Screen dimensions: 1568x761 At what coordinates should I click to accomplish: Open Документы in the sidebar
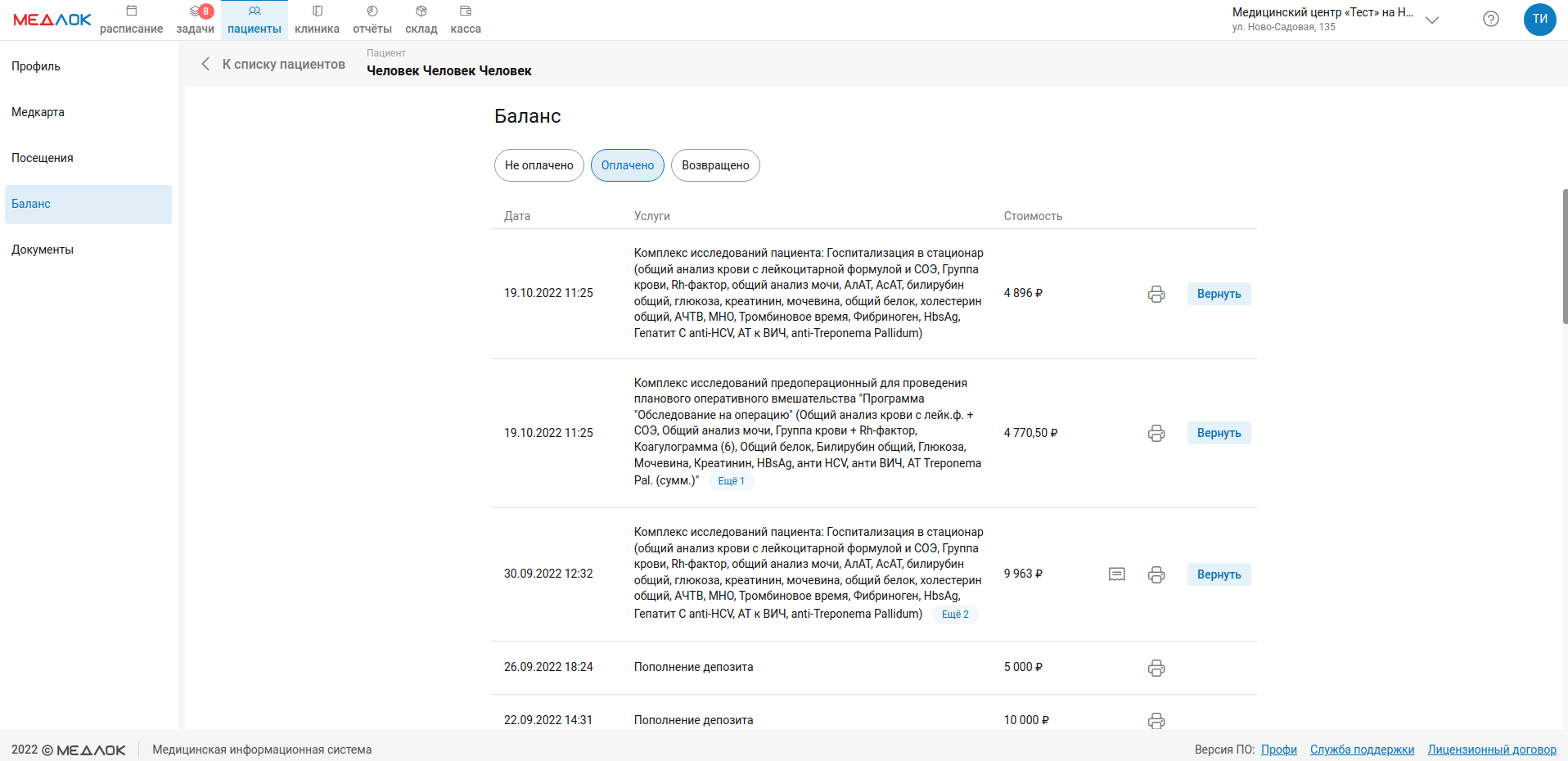[x=88, y=250]
